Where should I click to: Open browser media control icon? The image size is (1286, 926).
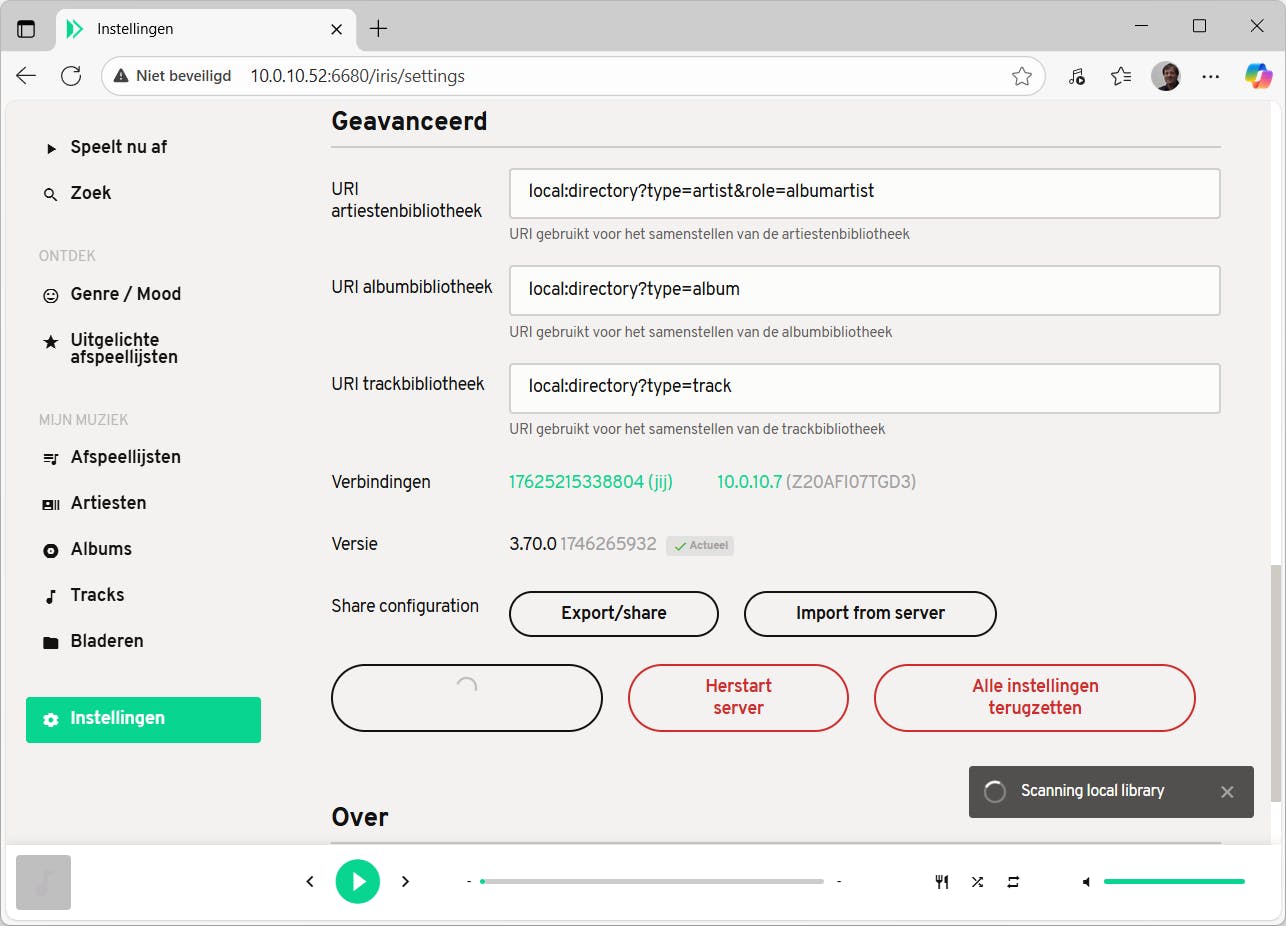(1077, 76)
